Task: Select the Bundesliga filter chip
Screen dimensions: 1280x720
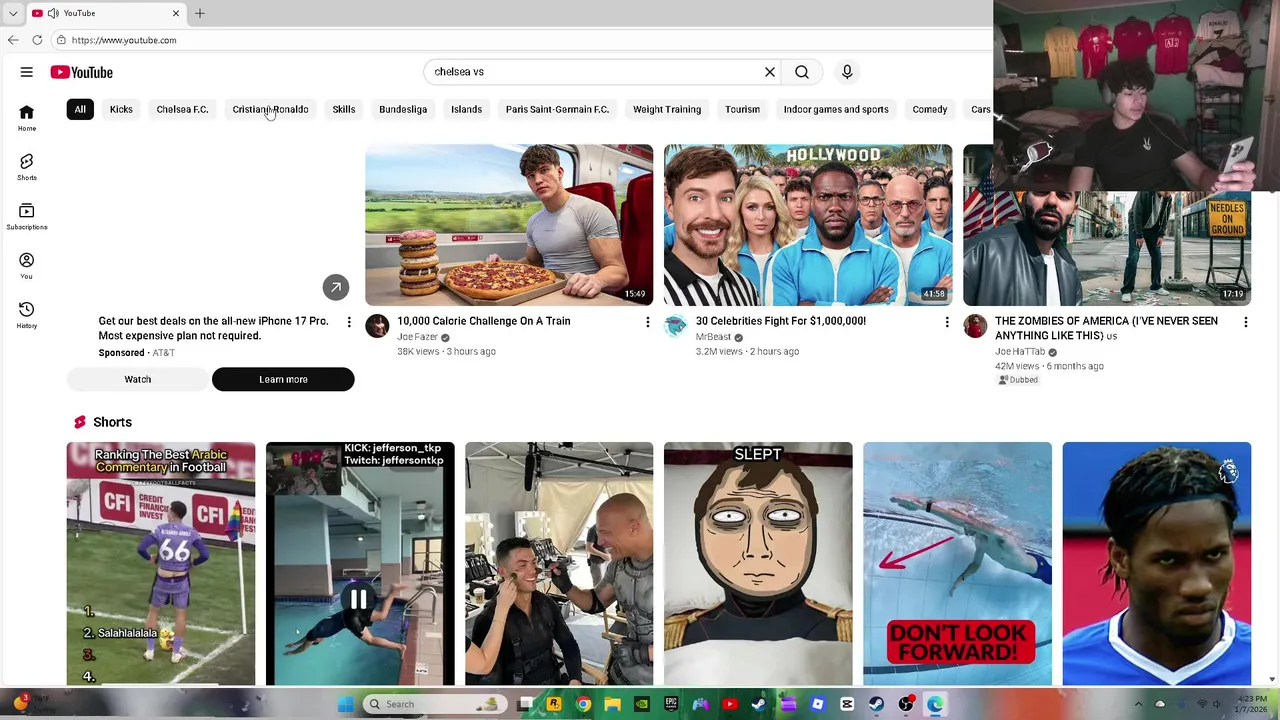Action: pos(403,109)
